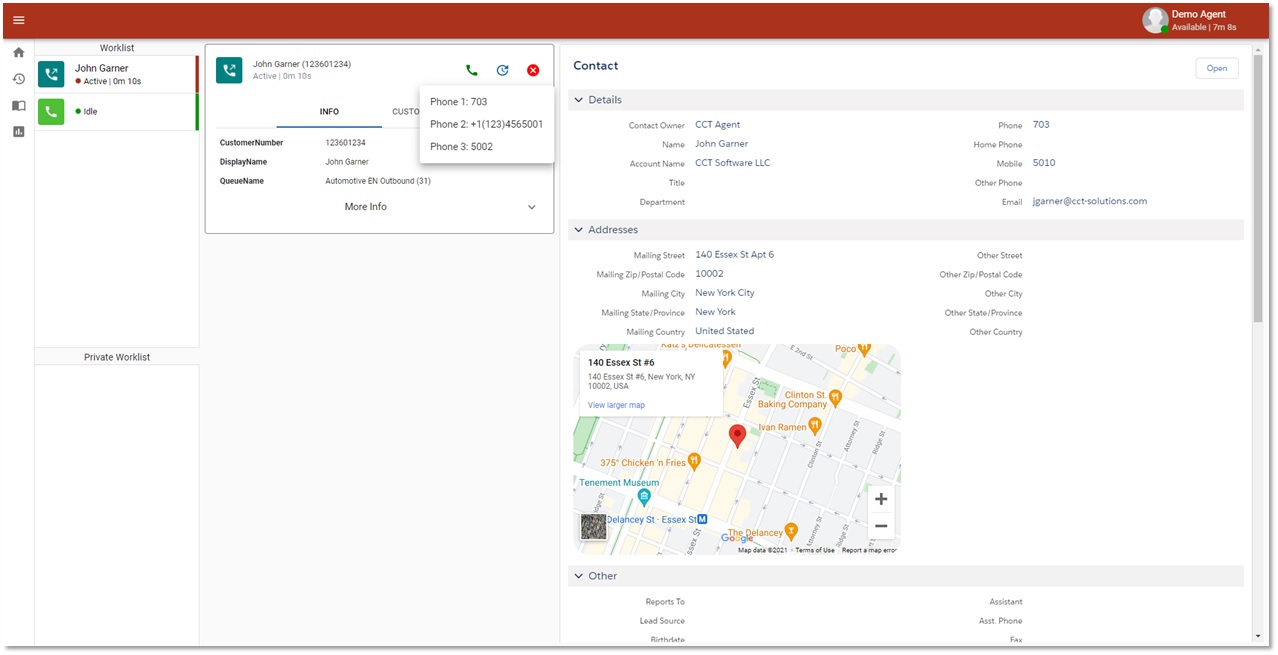Collapse the Addresses section
The width and height of the screenshot is (1278, 655).
point(579,230)
